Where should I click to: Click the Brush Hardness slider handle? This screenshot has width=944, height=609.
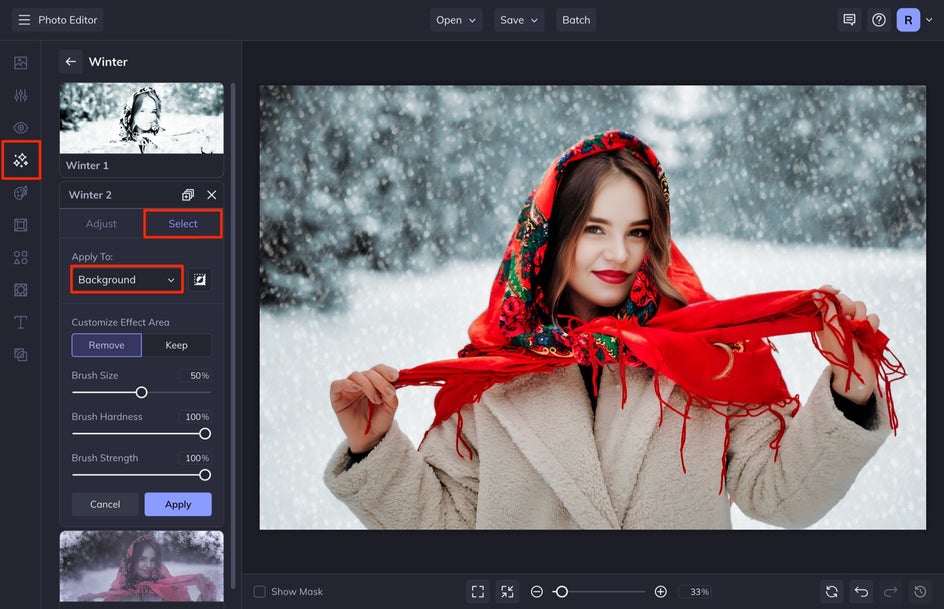pyautogui.click(x=205, y=433)
